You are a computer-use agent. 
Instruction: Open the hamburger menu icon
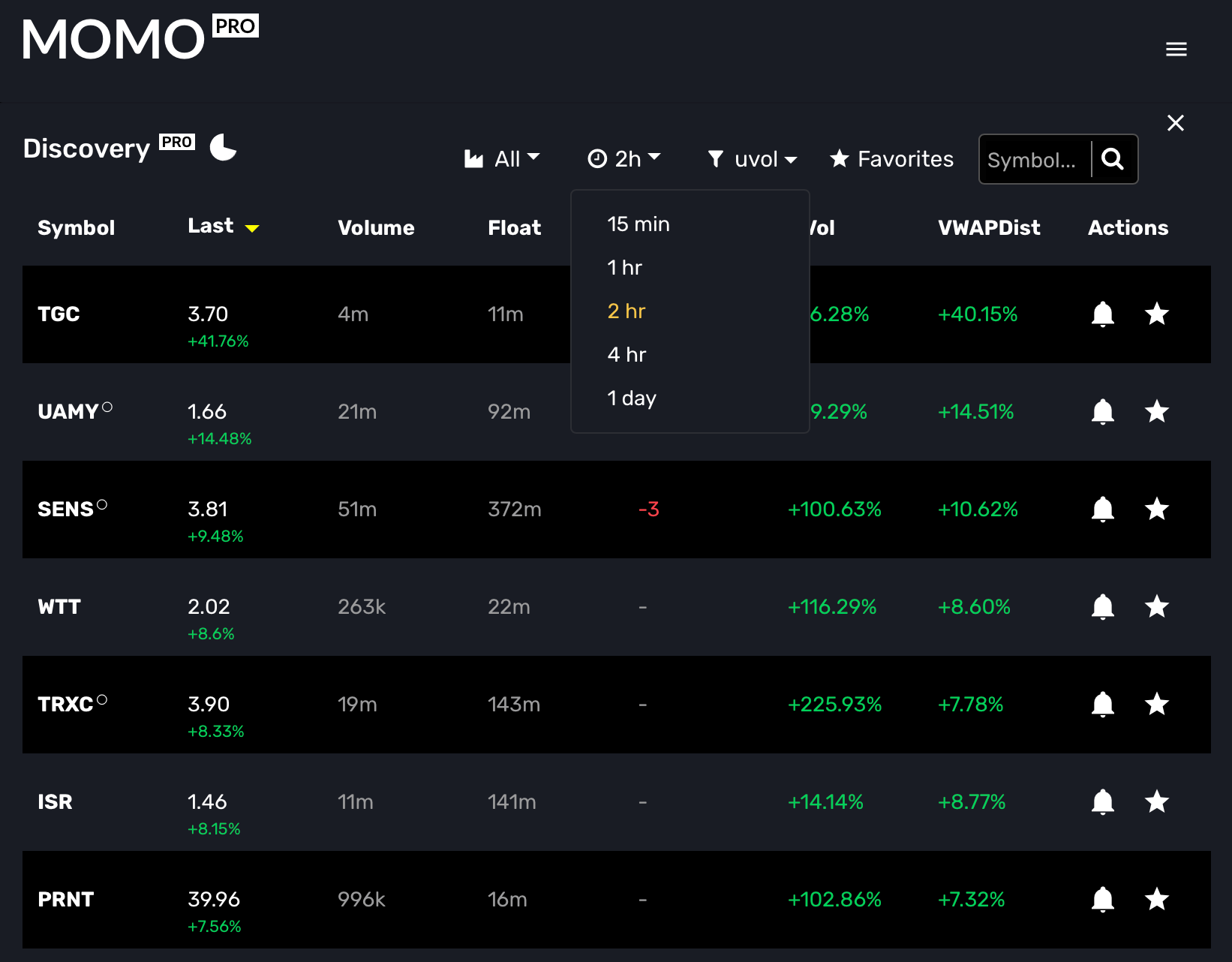coord(1176,50)
